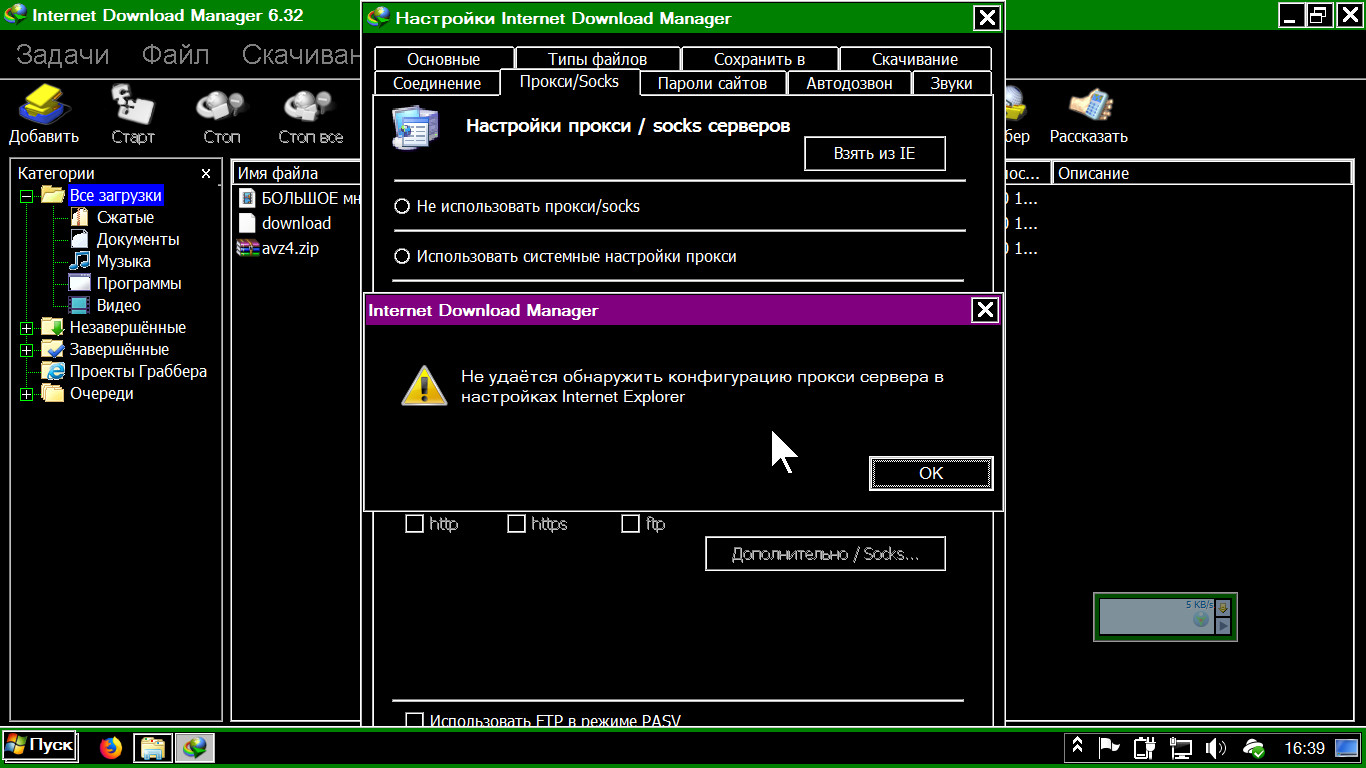
Task: Switch to the Пароли сайтов tab
Action: pos(712,84)
